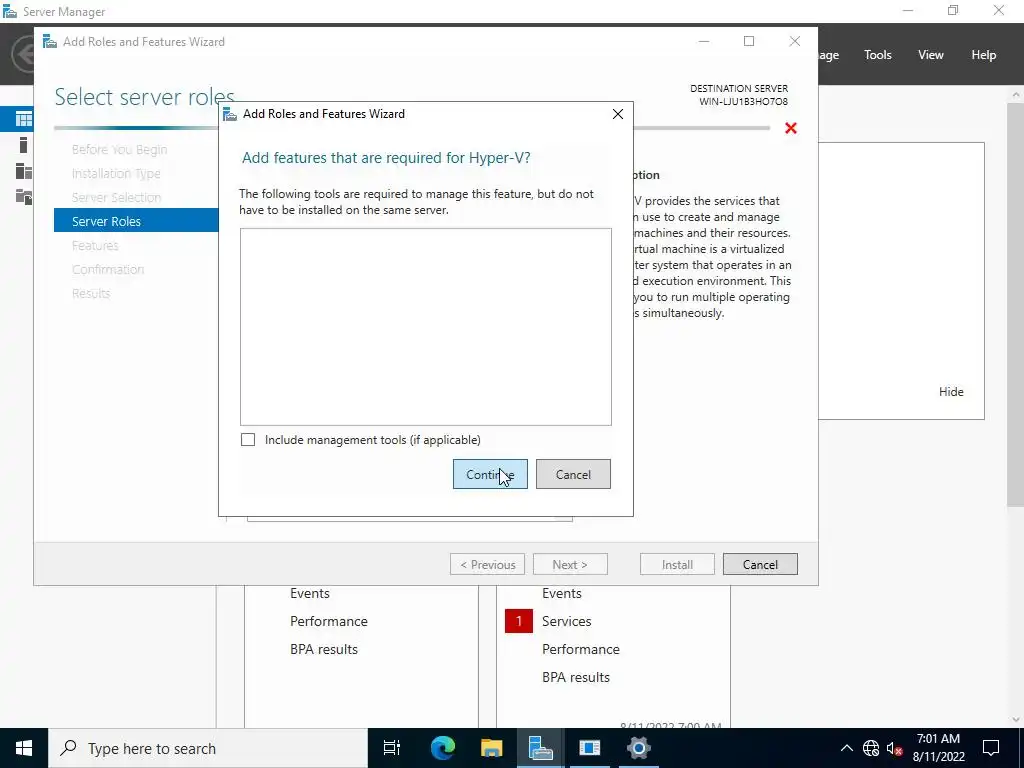Open Events in the right tile
Viewport: 1024px width, 768px height.
562,593
